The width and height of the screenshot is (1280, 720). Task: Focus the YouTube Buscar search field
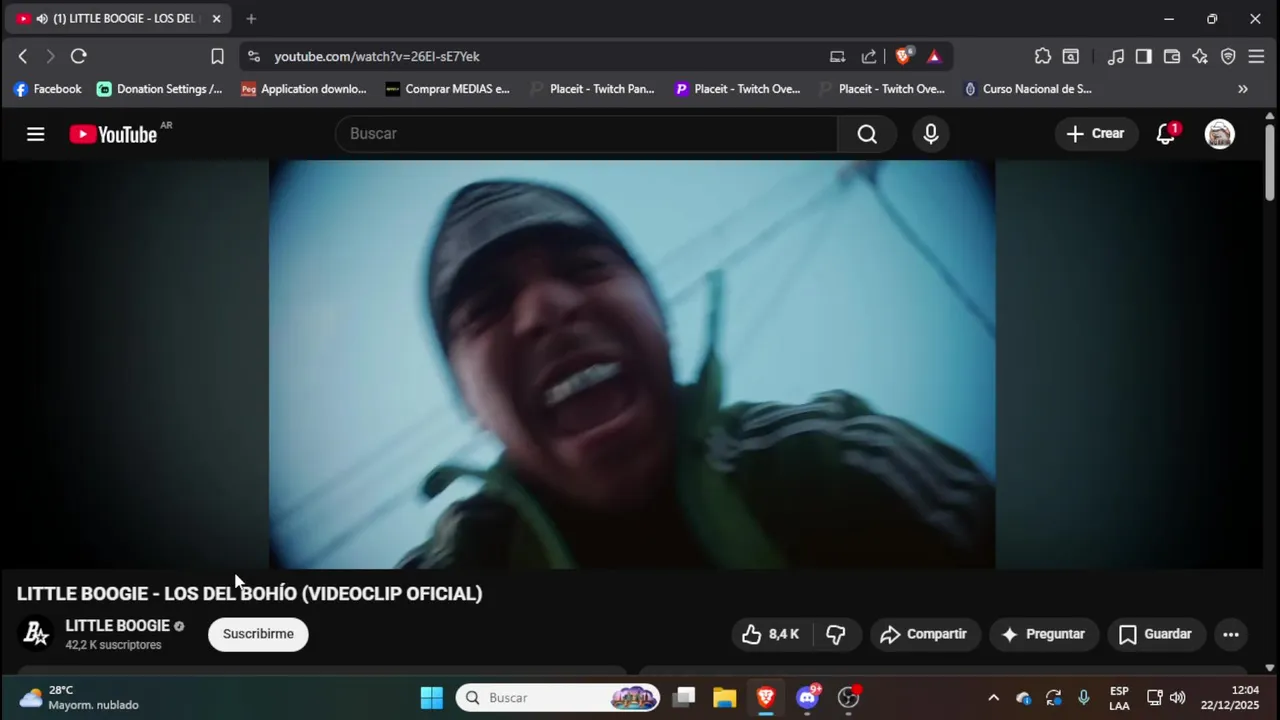pos(586,134)
